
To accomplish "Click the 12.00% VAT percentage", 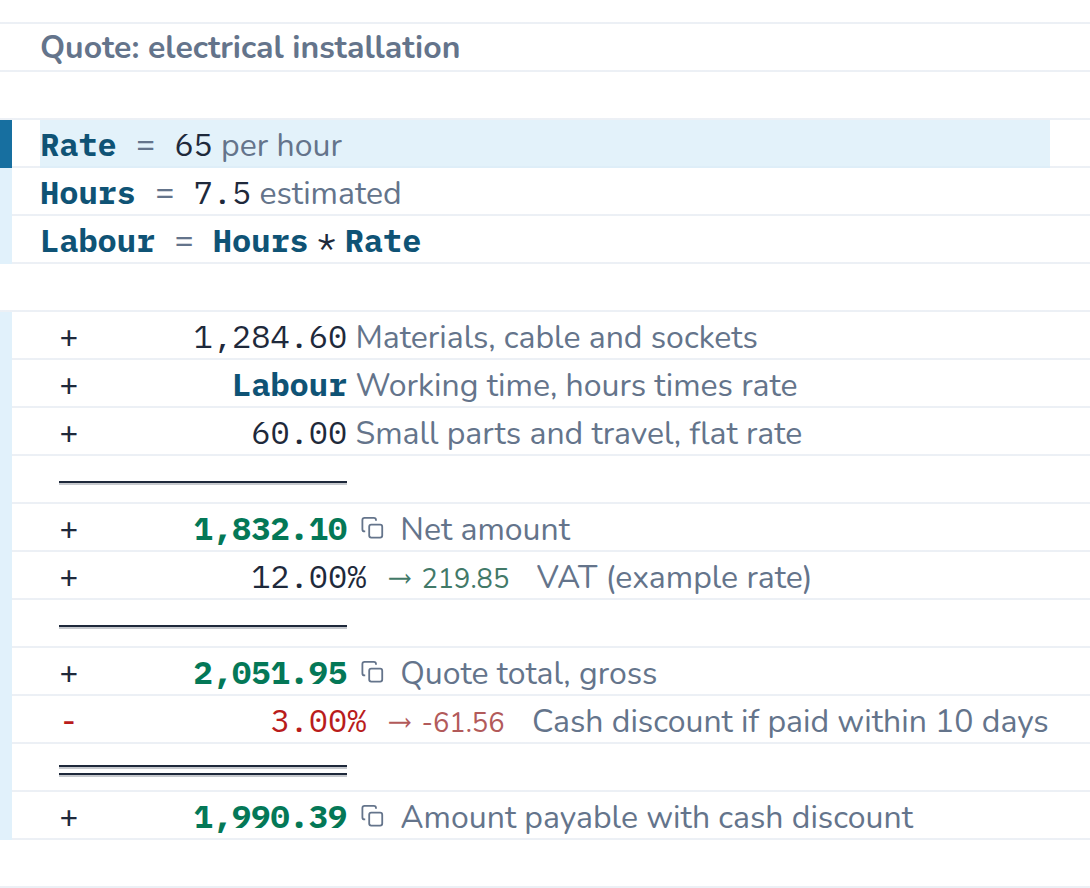I will coord(309,577).
